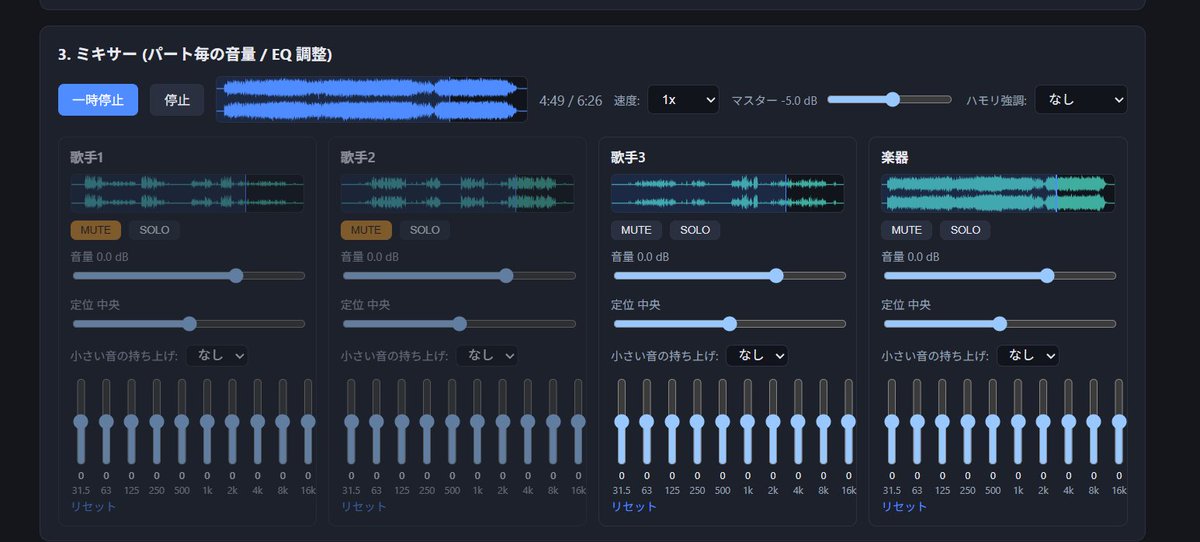Click the 歌手1 waveform thumbnail
1200x542 pixels.
pyautogui.click(x=187, y=193)
